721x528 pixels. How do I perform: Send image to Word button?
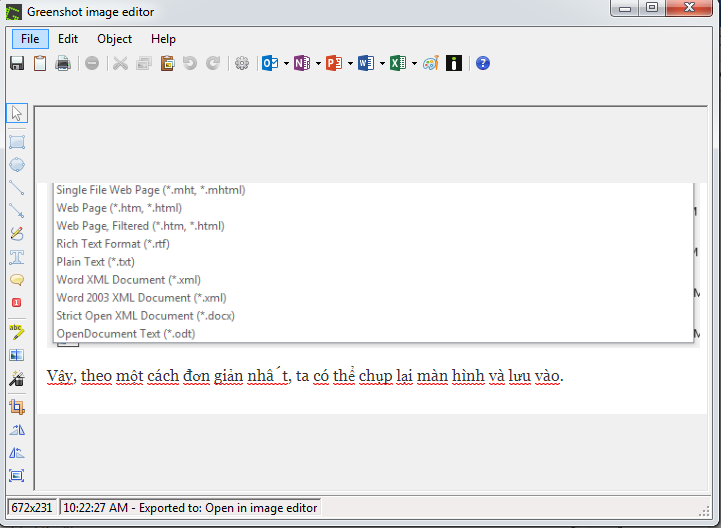365,63
